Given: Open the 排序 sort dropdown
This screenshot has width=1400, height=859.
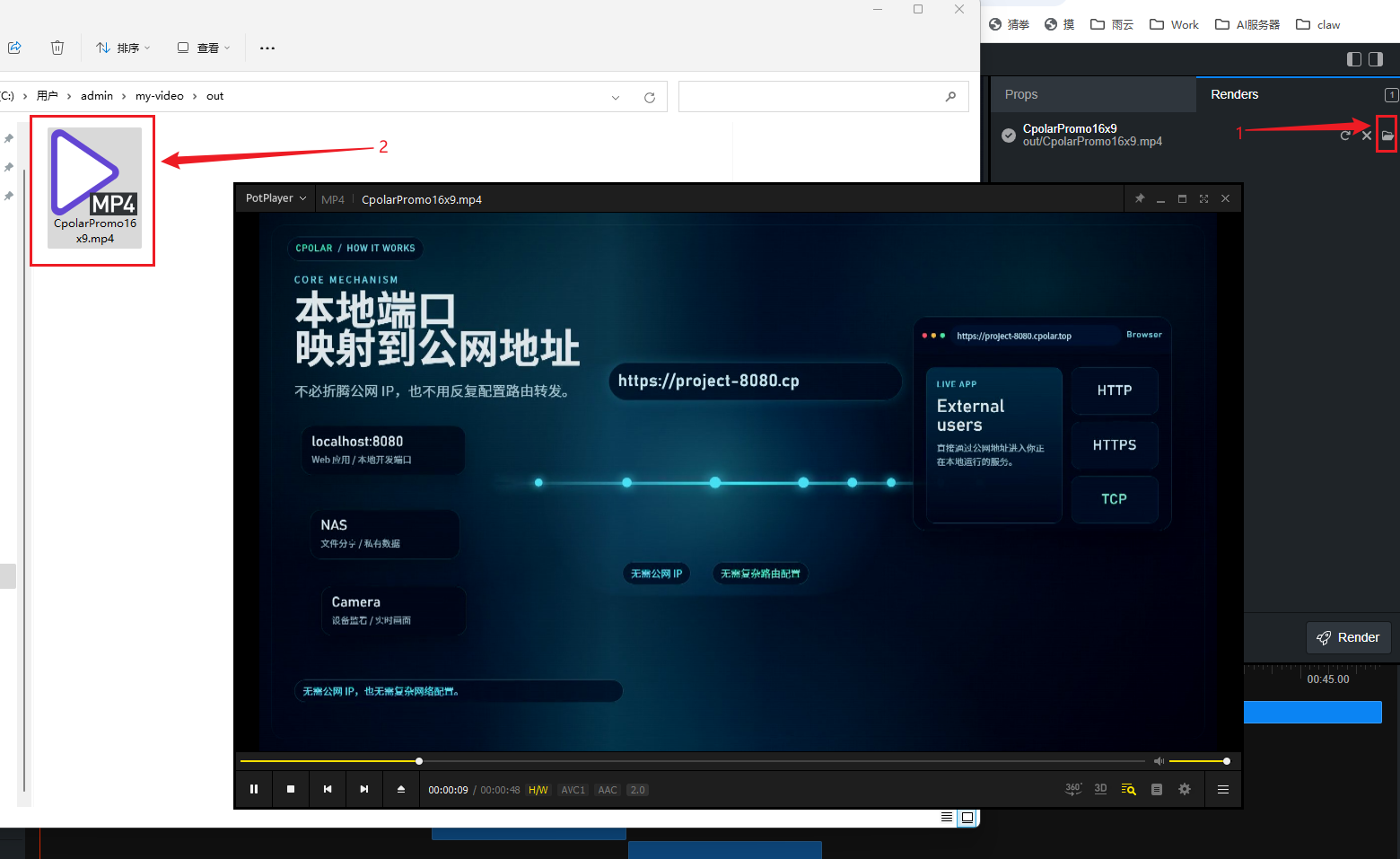Looking at the screenshot, I should pos(124,48).
